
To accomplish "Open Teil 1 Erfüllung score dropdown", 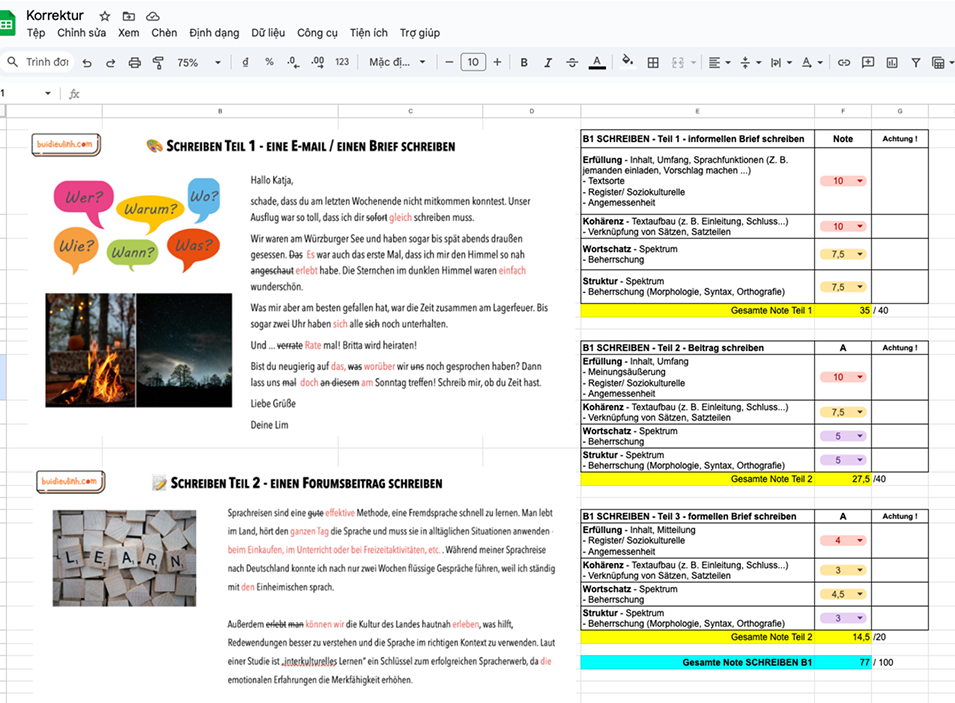I will (843, 181).
